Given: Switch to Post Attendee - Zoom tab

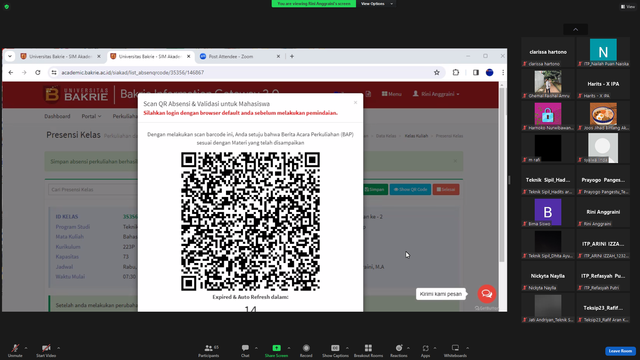Looking at the screenshot, I should point(240,56).
